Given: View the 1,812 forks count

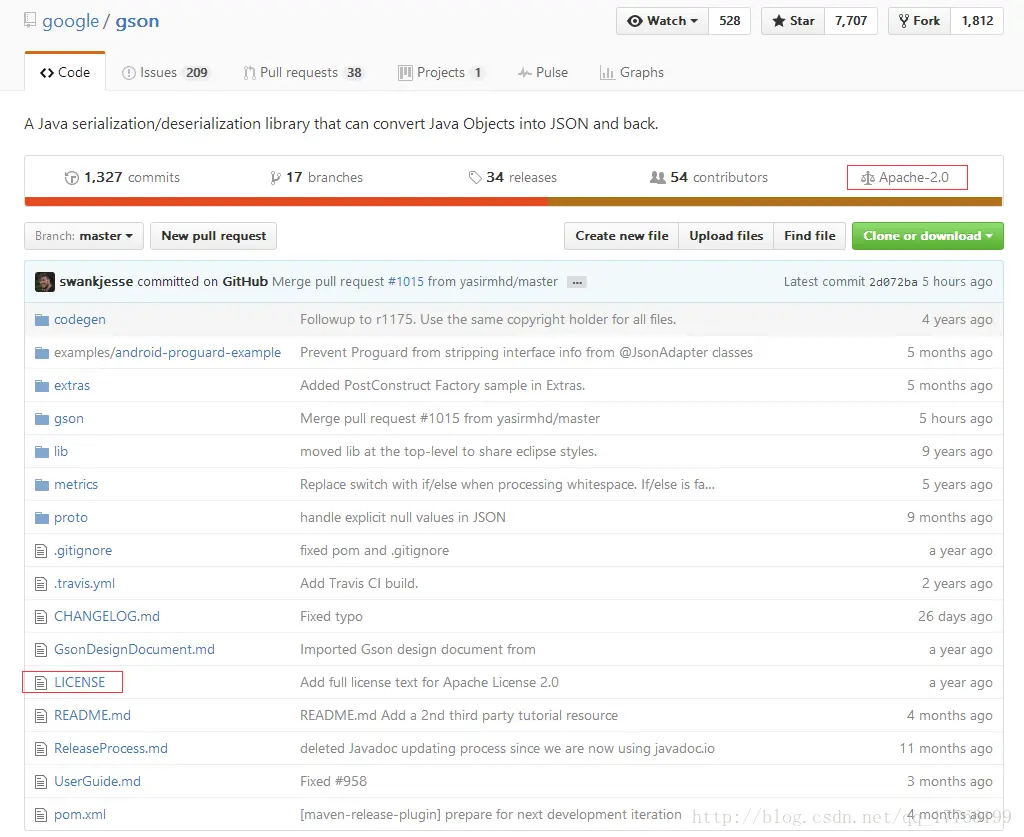Looking at the screenshot, I should [977, 21].
